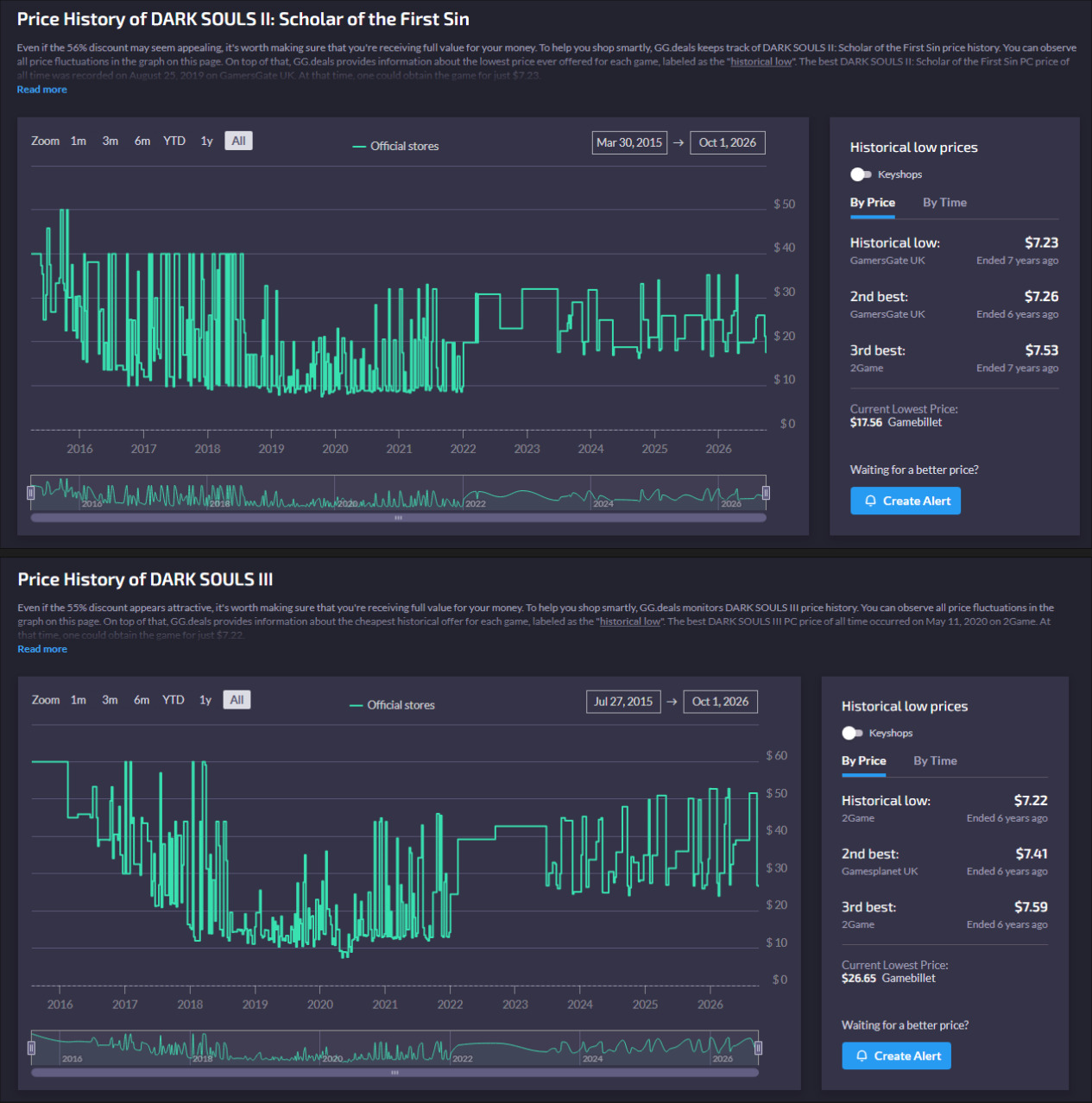Grab left navigator handle on Dark Souls II chart

click(31, 493)
